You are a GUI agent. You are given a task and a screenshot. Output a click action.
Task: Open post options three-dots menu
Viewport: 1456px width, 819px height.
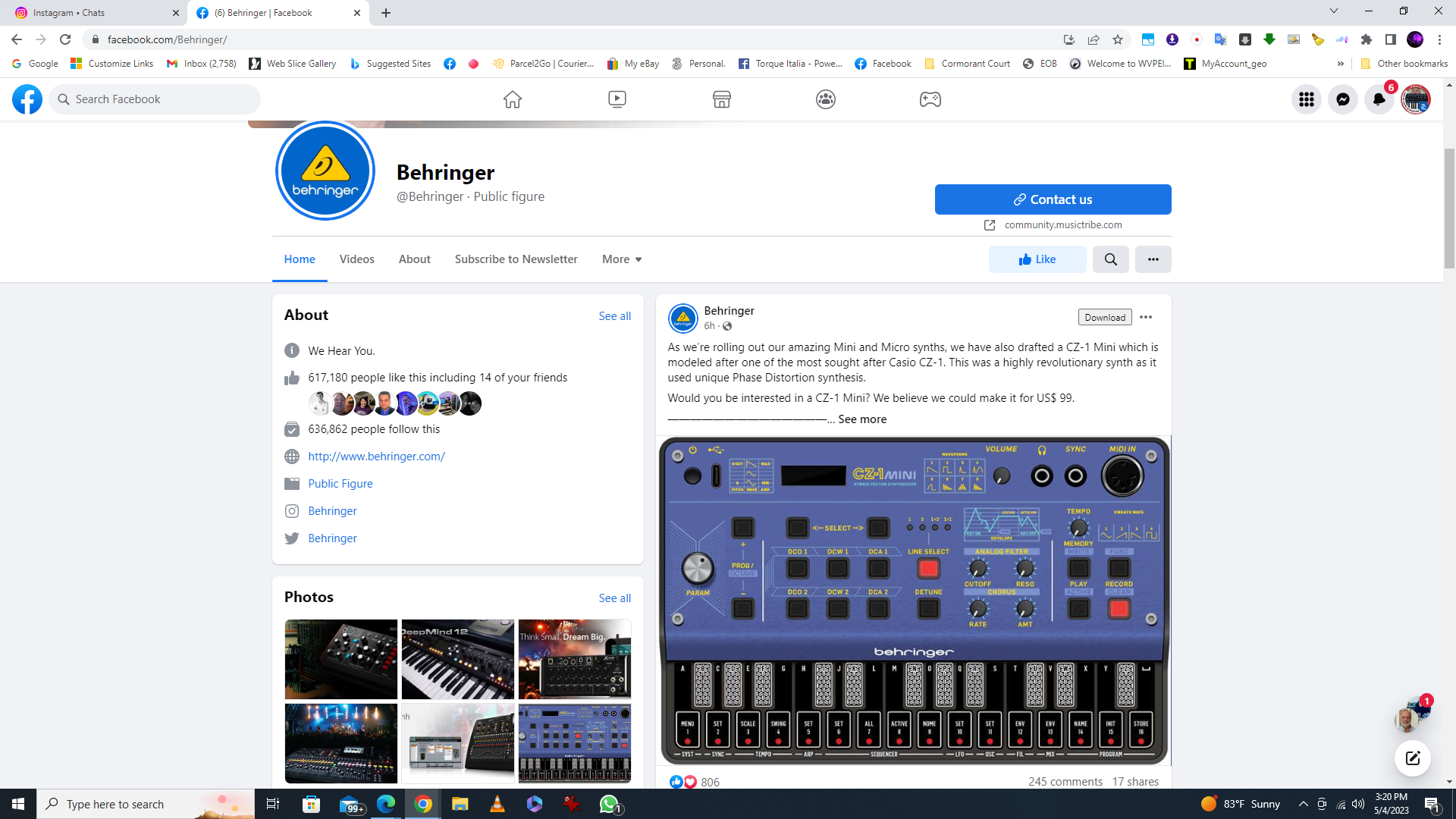click(1146, 317)
